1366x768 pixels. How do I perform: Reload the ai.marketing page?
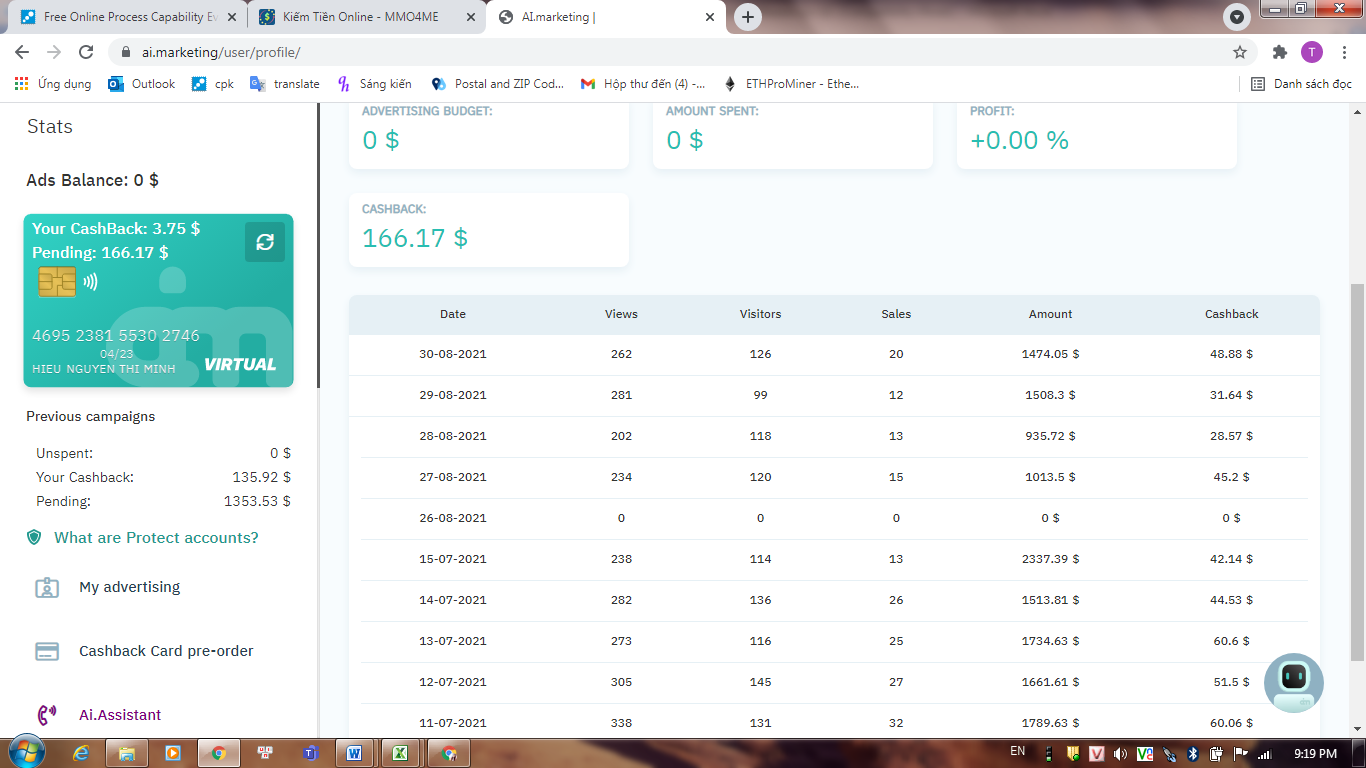[x=86, y=52]
